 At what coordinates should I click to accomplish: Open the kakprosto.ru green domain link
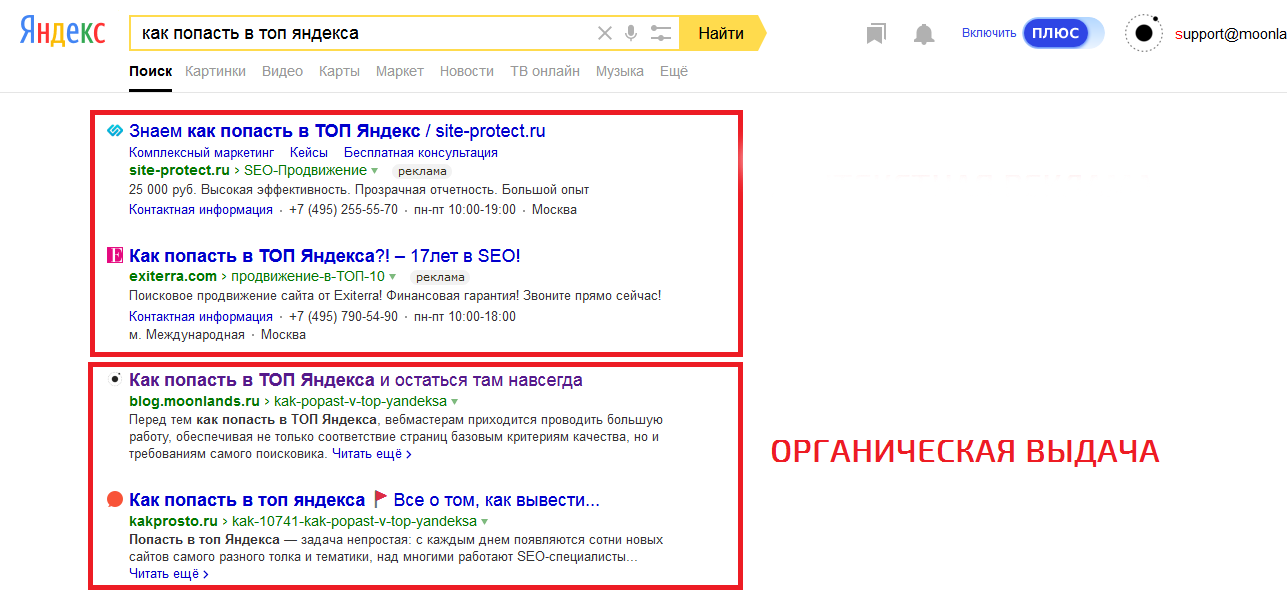[173, 522]
